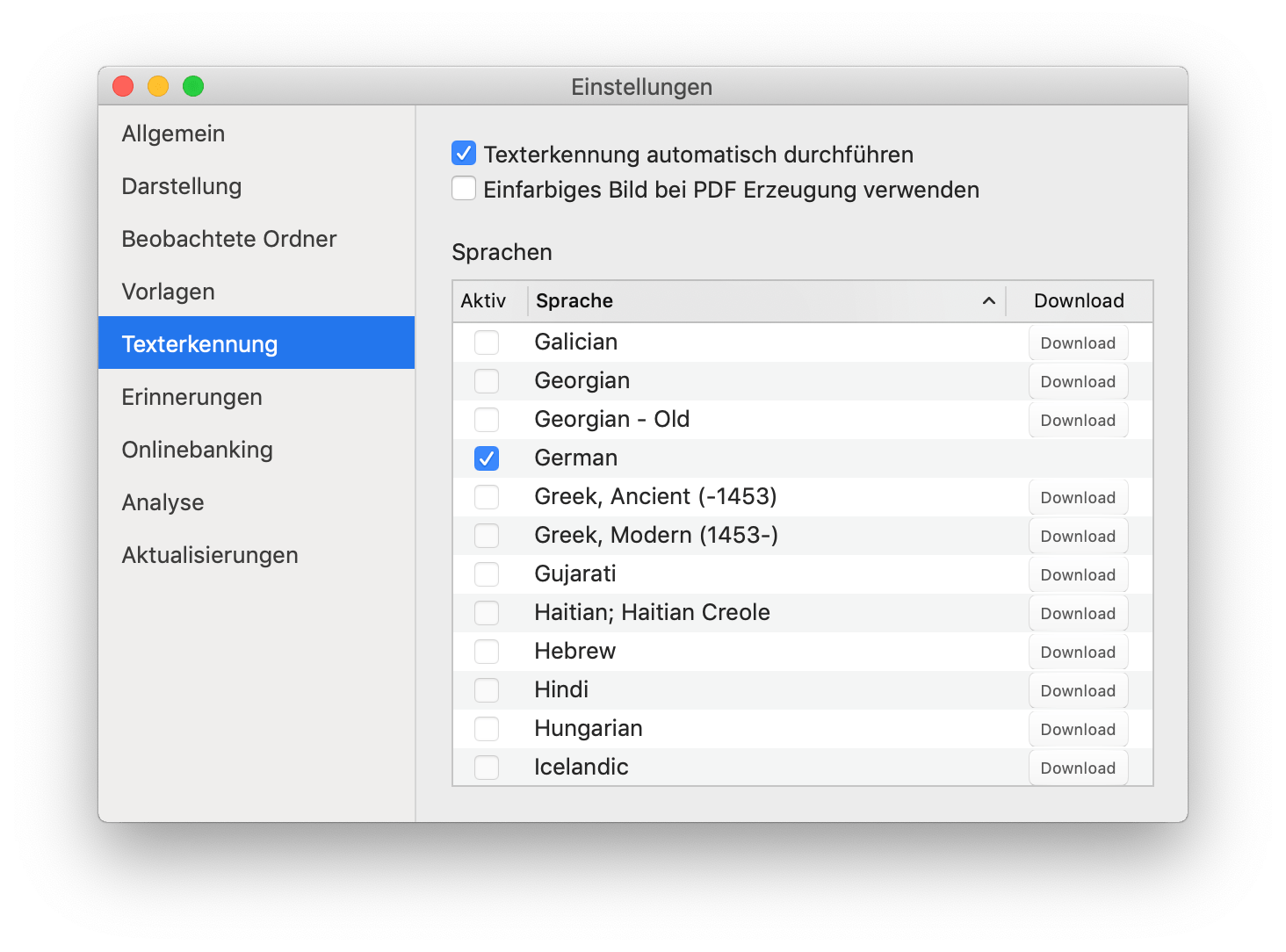Download the Hungarian language pack
This screenshot has width=1286, height=952.
pyautogui.click(x=1078, y=730)
